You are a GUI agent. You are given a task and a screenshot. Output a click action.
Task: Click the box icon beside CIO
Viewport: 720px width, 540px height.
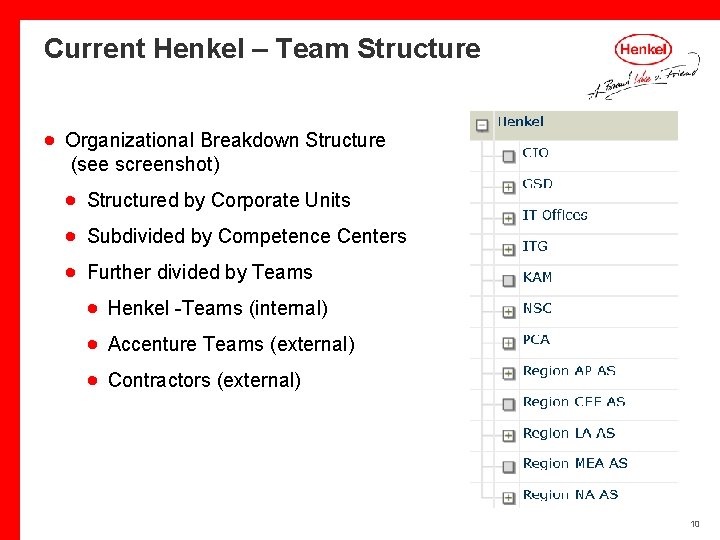508,157
